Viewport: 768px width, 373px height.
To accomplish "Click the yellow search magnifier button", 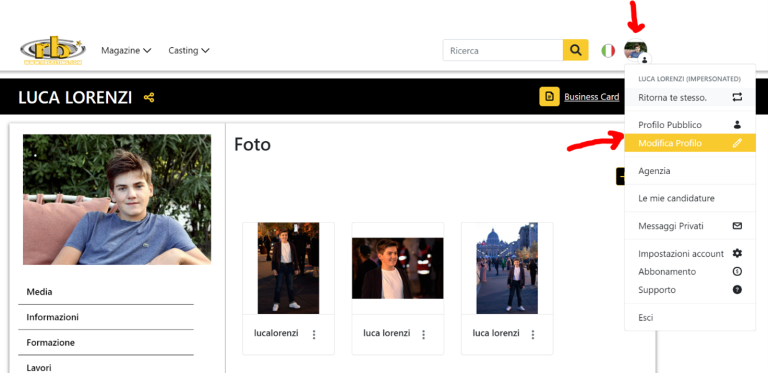I will [576, 50].
